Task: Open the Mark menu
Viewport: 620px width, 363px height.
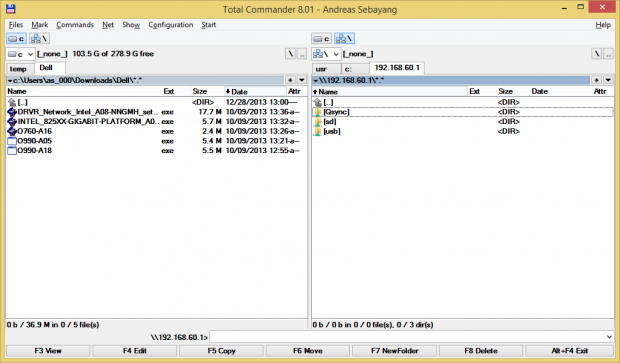Action: coord(40,25)
